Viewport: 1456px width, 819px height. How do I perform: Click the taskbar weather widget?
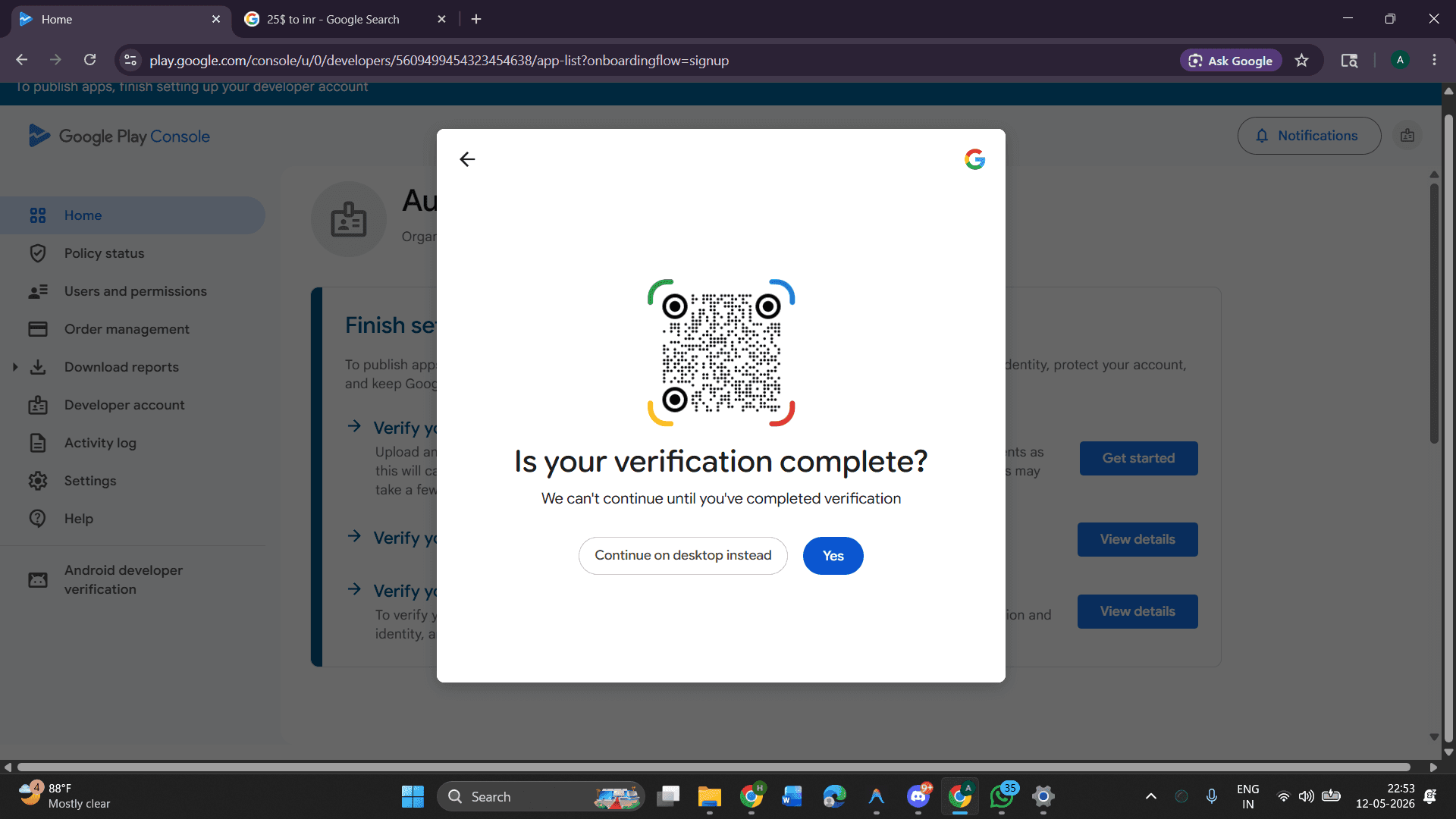tap(64, 796)
